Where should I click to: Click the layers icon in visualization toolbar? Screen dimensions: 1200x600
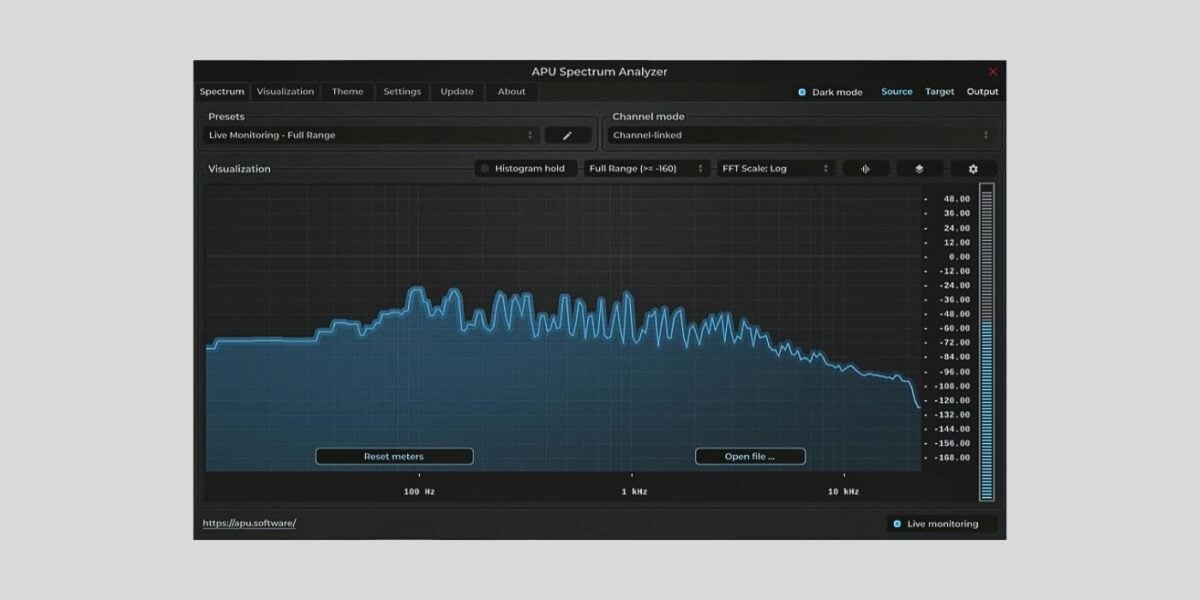[919, 168]
